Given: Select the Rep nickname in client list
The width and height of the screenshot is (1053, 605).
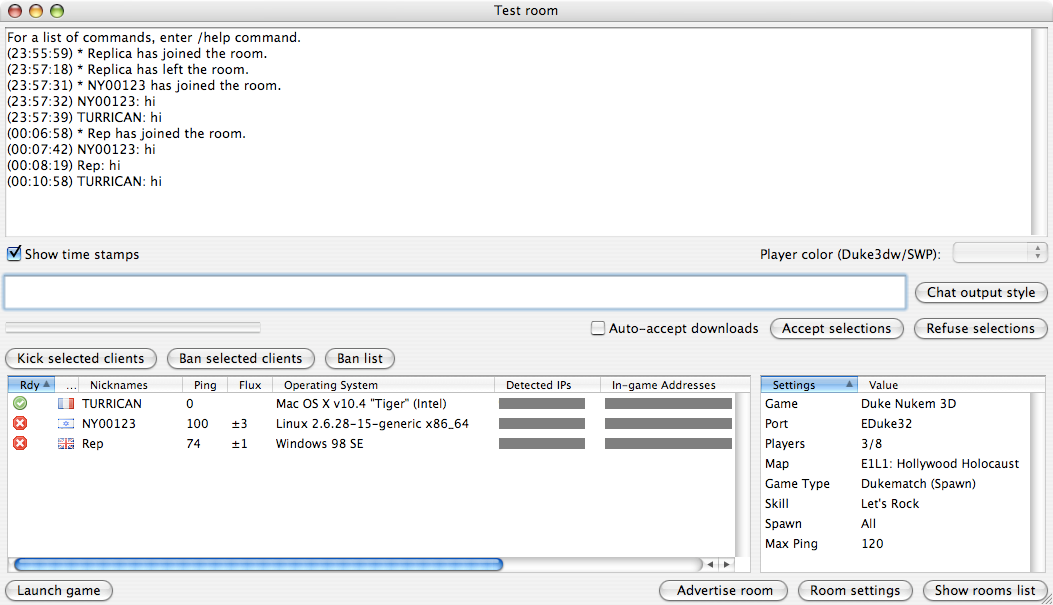Looking at the screenshot, I should 93,444.
